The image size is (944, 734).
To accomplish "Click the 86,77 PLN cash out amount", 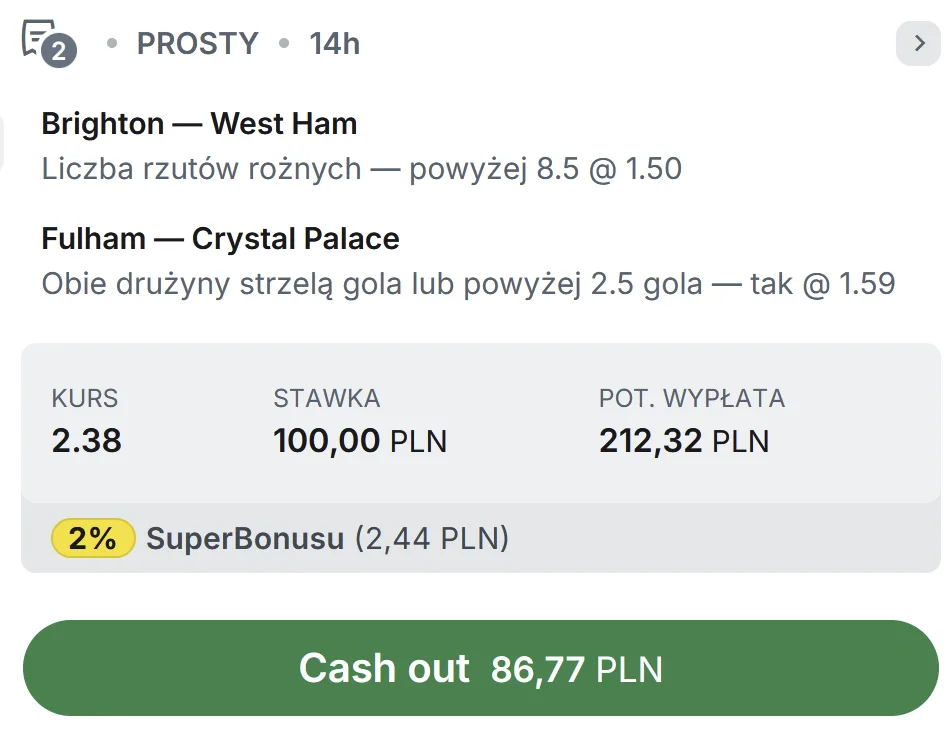I will point(576,669).
